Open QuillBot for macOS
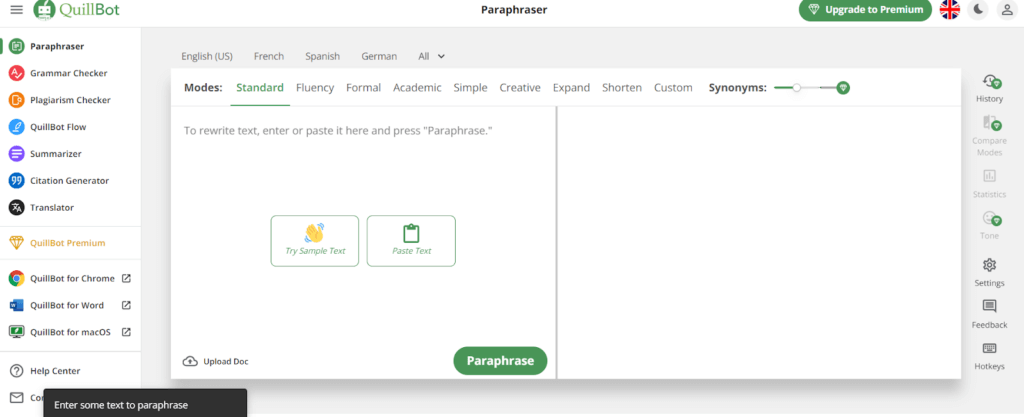This screenshot has width=1024, height=417. click(x=70, y=332)
